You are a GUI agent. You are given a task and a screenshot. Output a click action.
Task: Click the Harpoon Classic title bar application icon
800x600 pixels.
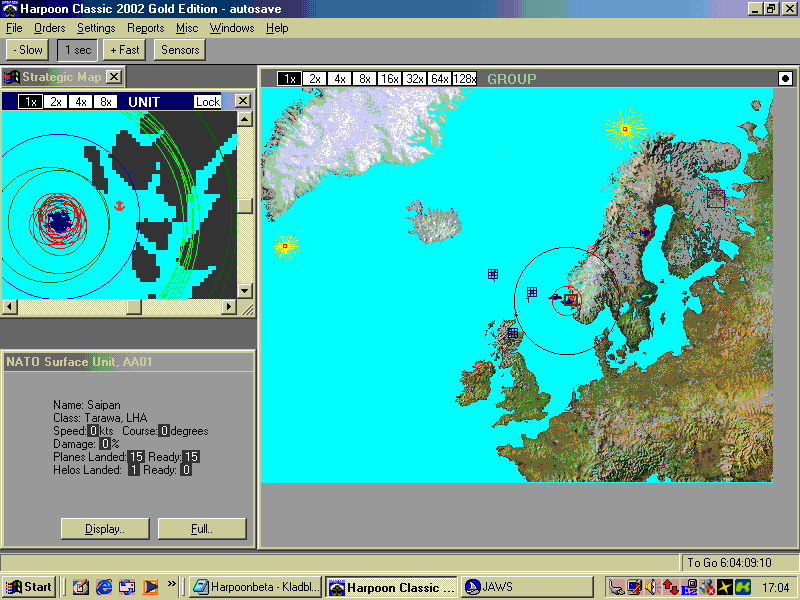(x=9, y=9)
